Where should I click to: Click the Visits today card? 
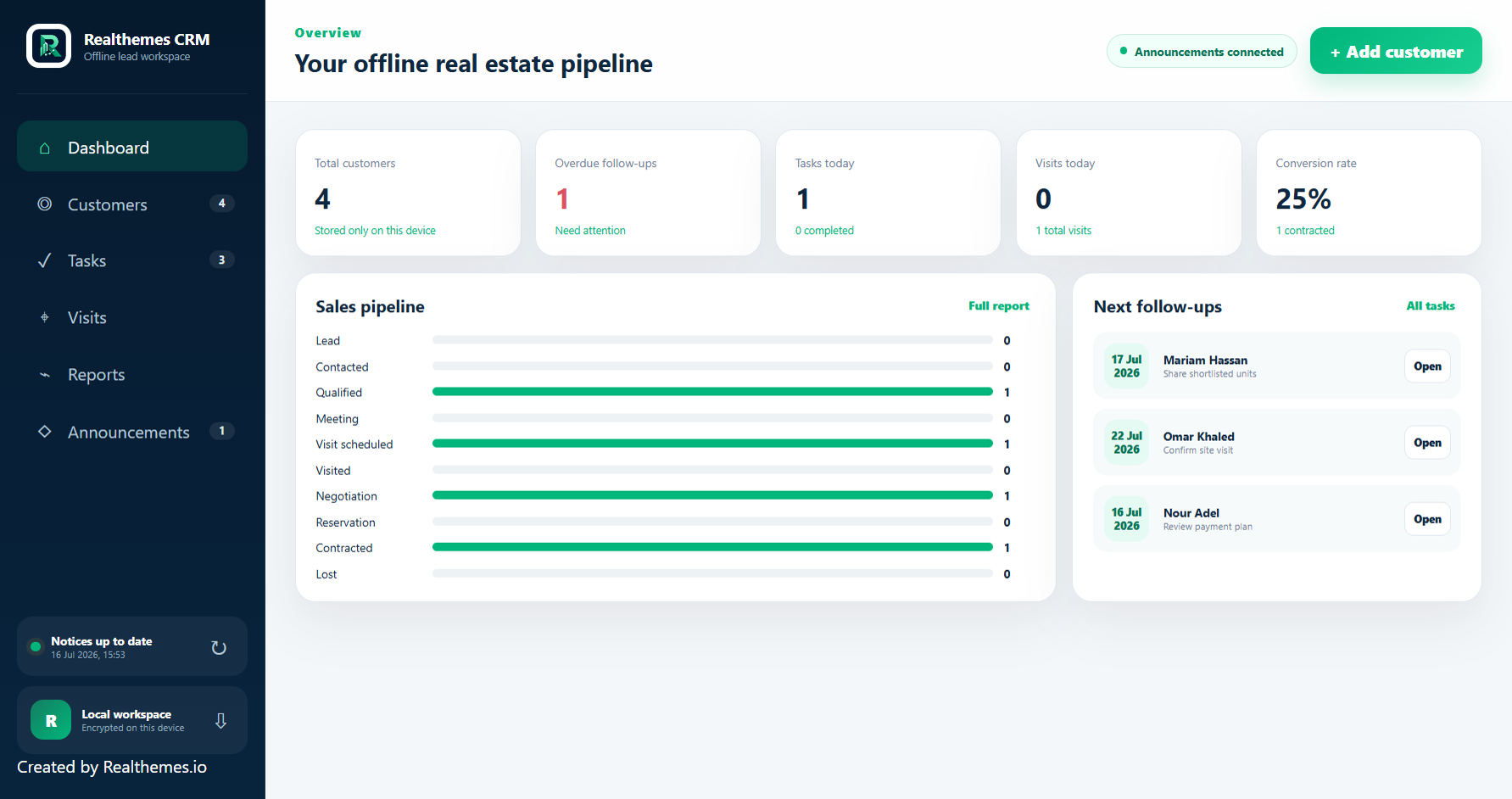tap(1129, 193)
